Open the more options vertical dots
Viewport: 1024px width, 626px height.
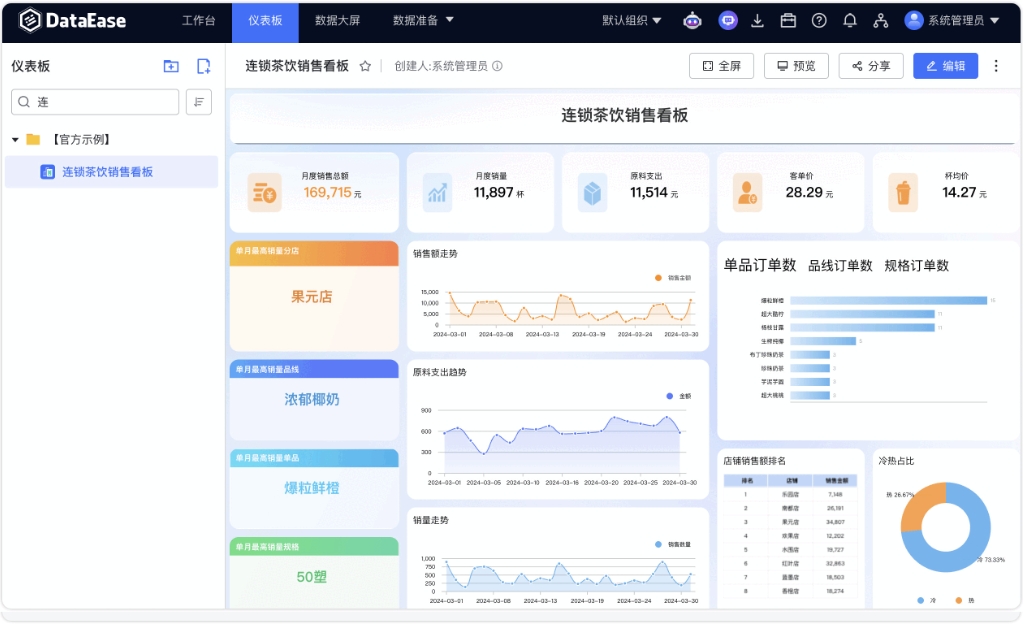(x=996, y=66)
